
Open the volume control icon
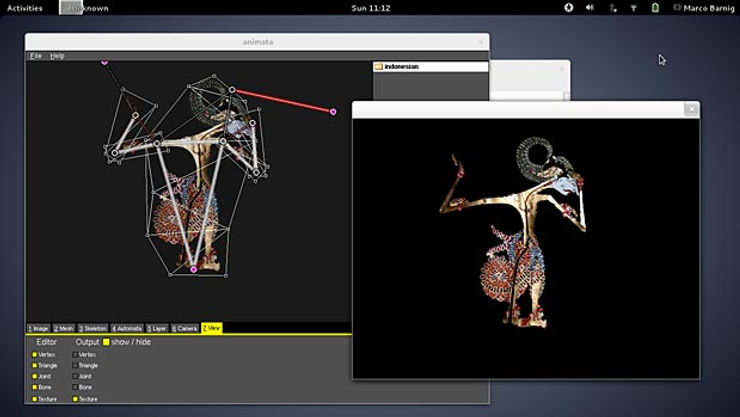pos(589,8)
